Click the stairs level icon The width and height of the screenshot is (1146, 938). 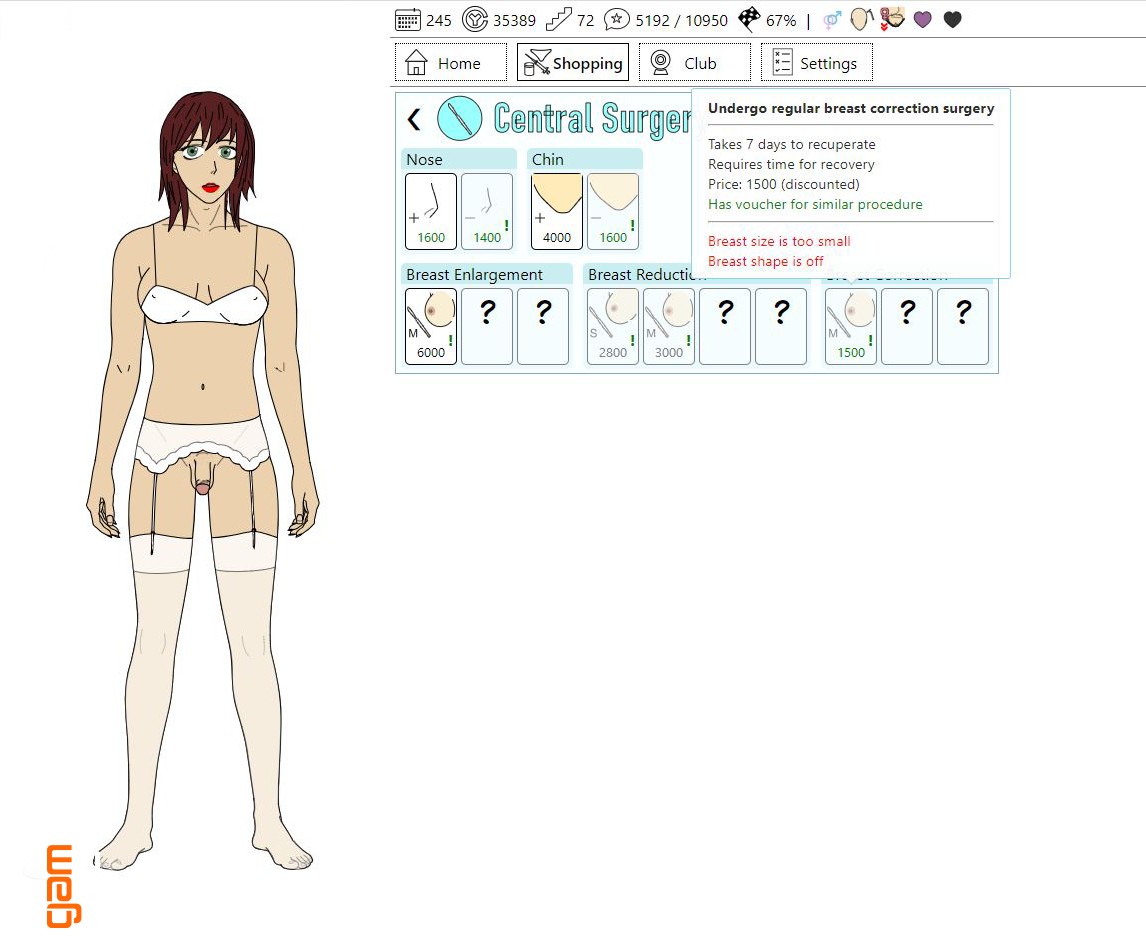point(558,20)
